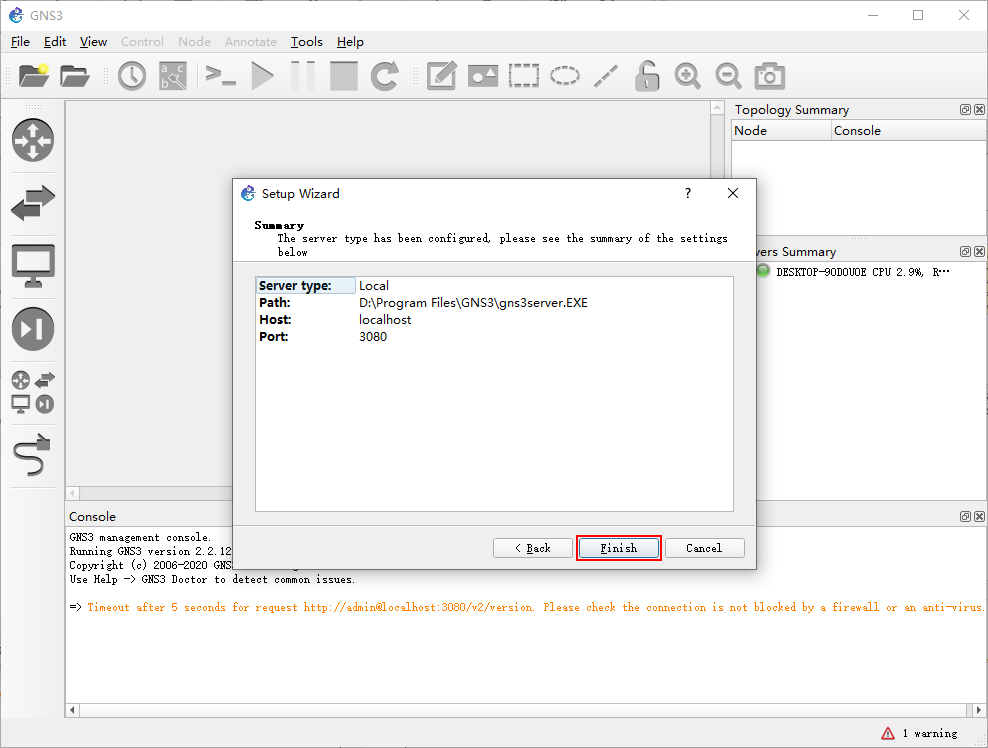Open the snapshot manager clock icon
Viewport: 988px width, 748px height.
[x=132, y=76]
